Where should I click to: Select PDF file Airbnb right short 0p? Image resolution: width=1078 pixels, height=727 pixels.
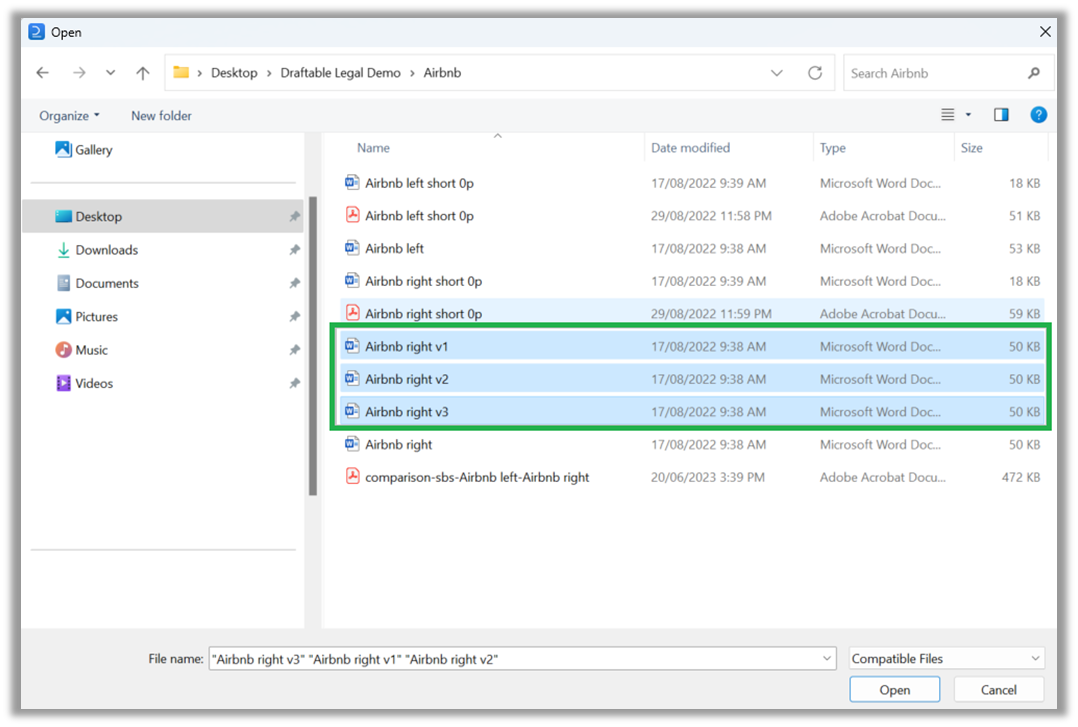pyautogui.click(x=692, y=313)
